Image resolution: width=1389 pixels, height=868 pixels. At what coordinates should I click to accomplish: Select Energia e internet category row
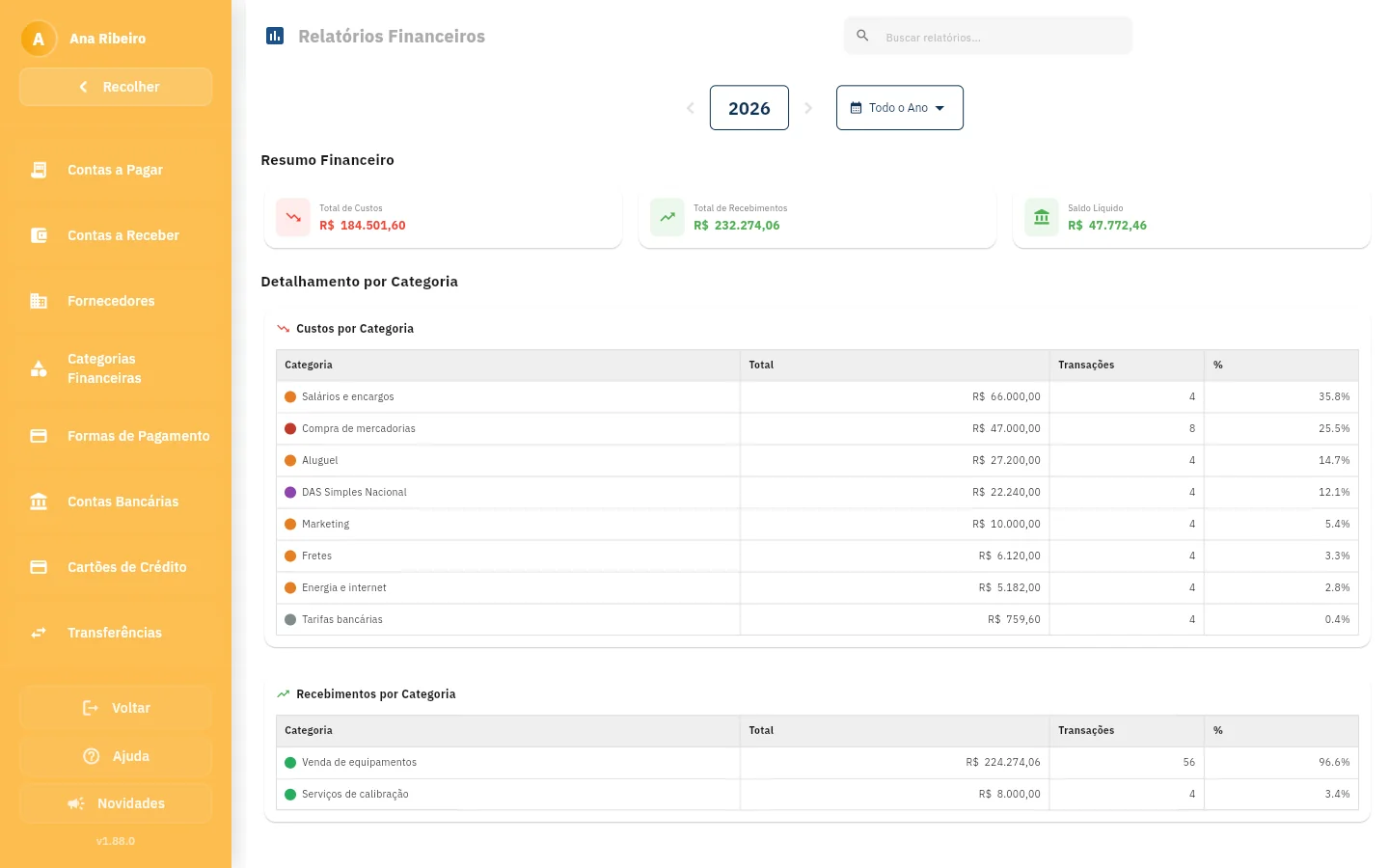[x=817, y=587]
